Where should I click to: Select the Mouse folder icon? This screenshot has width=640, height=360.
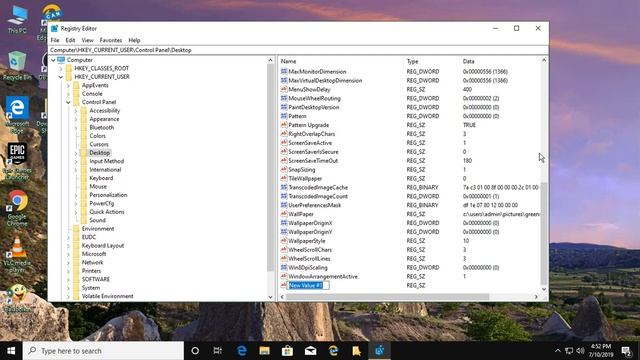pos(84,187)
